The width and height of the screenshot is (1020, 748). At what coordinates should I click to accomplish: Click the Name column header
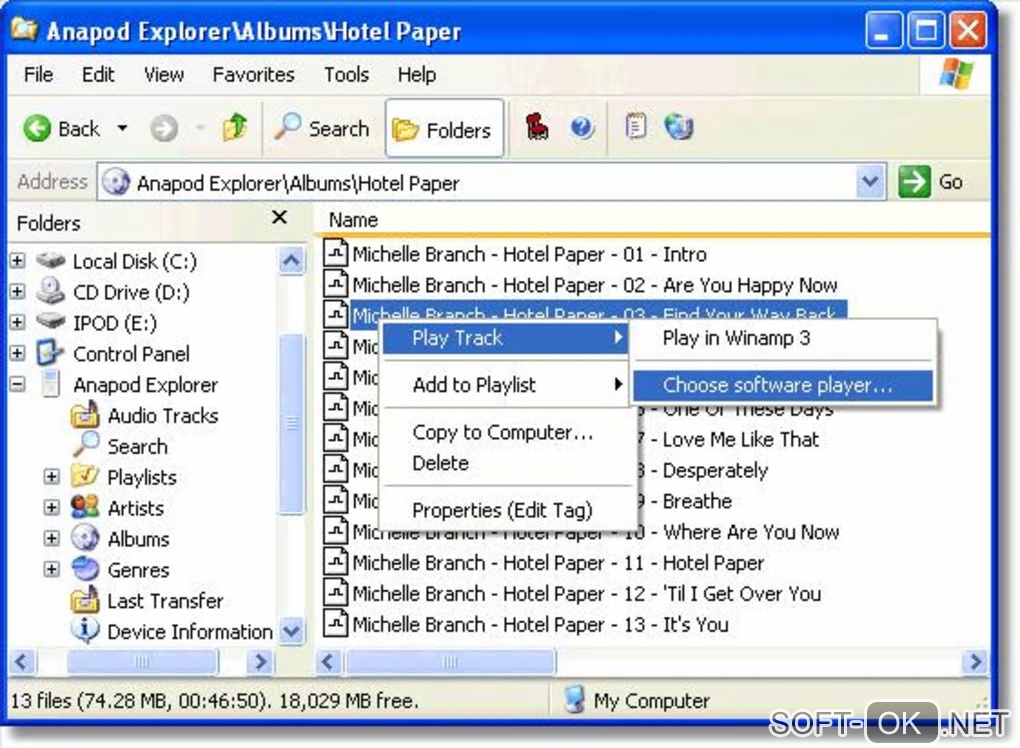tap(353, 220)
